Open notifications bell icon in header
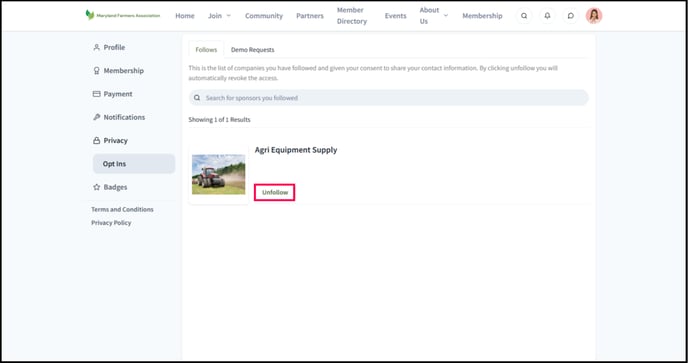 547,16
